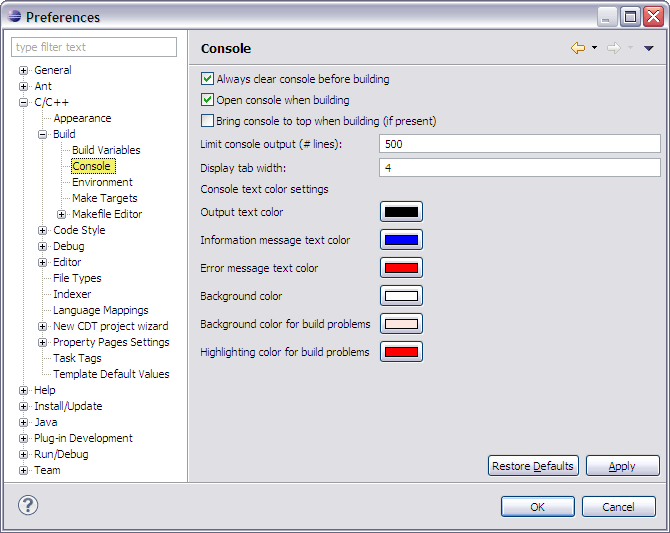
Task: Maximize the Preferences window
Action: click(x=630, y=17)
